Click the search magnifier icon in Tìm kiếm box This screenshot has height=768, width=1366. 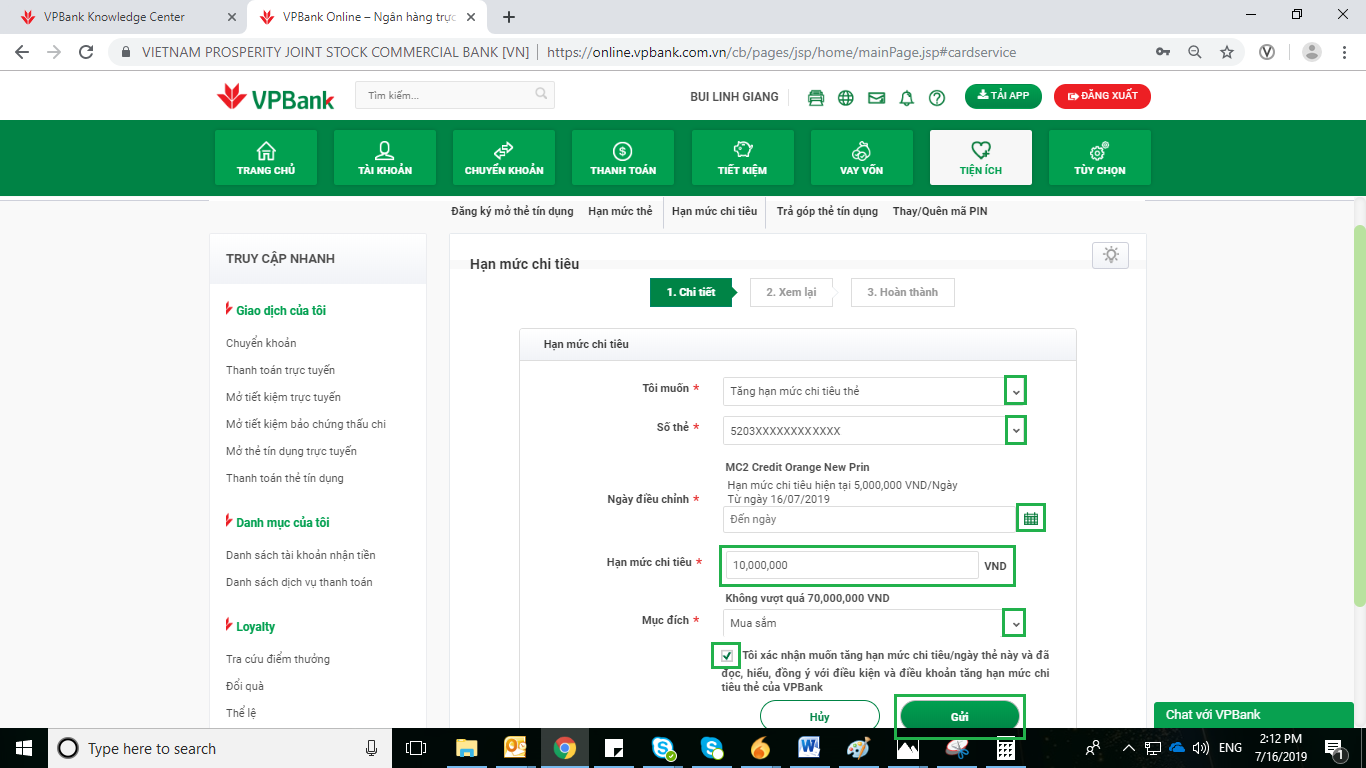(541, 95)
